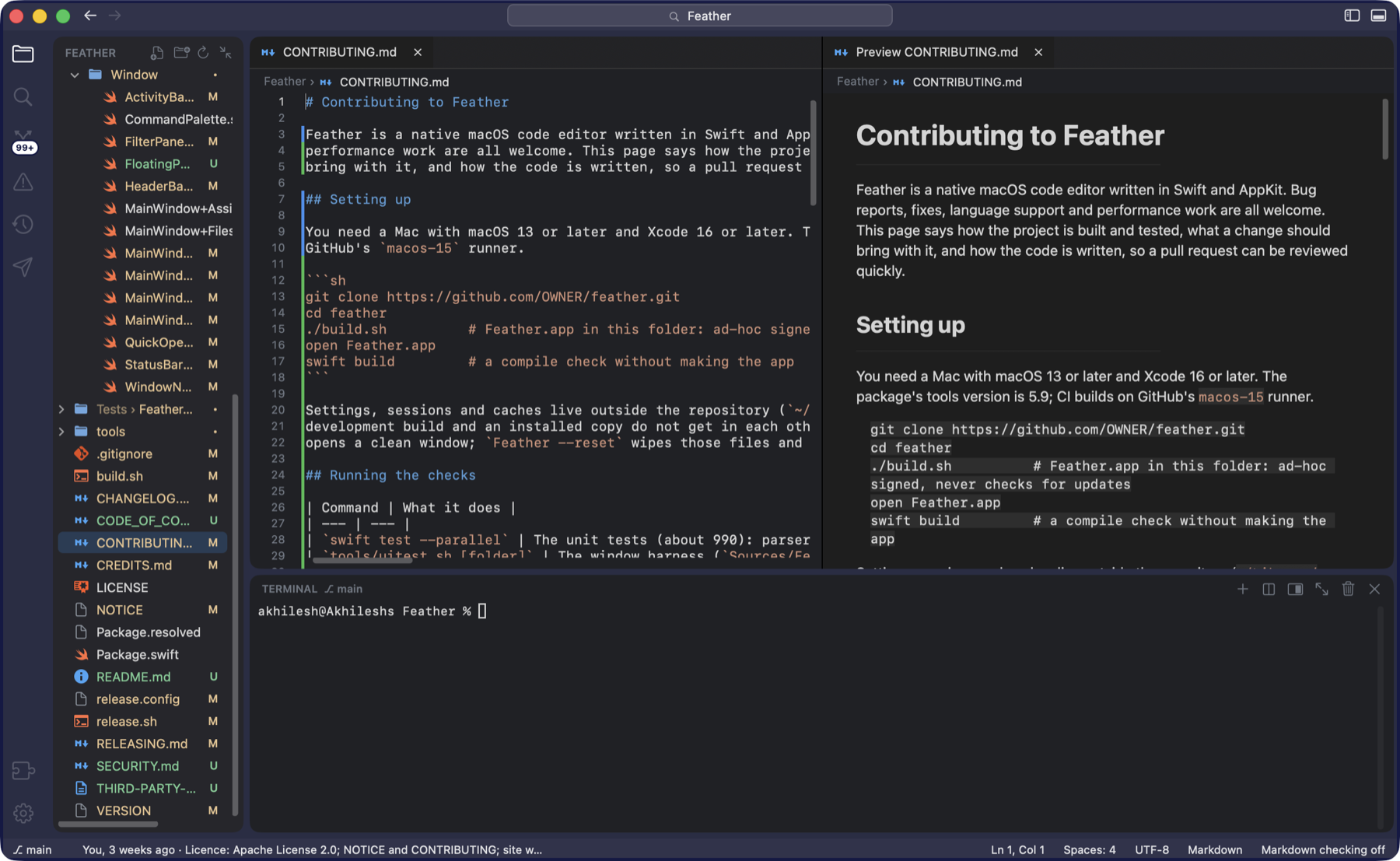
Task: Maximize the terminal panel with arrows icon
Action: click(x=1321, y=589)
